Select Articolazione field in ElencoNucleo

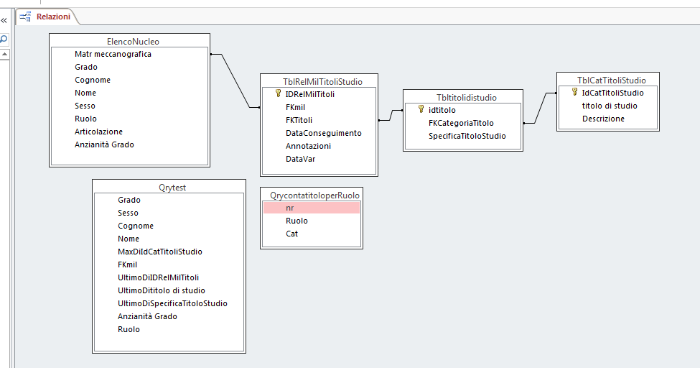point(99,132)
